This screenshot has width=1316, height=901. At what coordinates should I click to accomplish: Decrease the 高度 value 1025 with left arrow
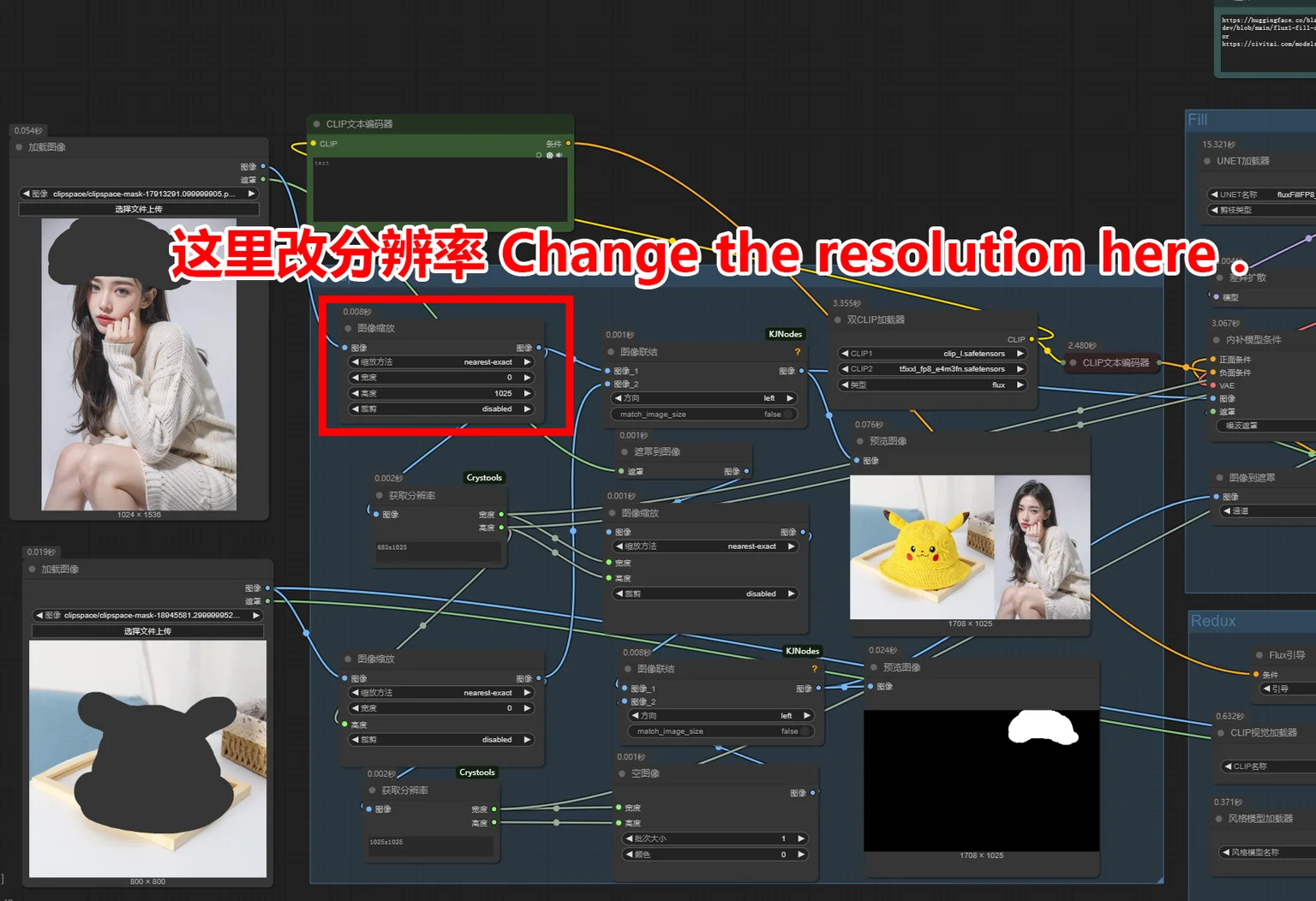click(356, 393)
